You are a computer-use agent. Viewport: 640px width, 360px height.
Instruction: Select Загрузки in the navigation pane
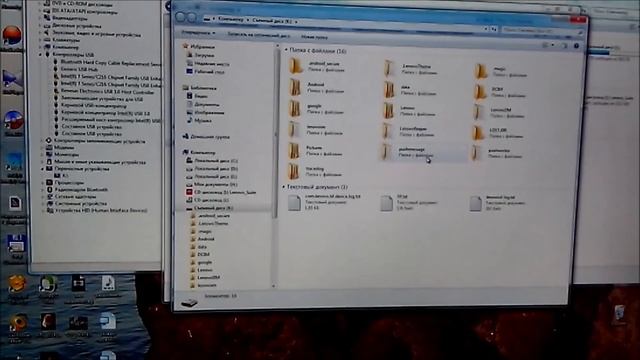201,55
